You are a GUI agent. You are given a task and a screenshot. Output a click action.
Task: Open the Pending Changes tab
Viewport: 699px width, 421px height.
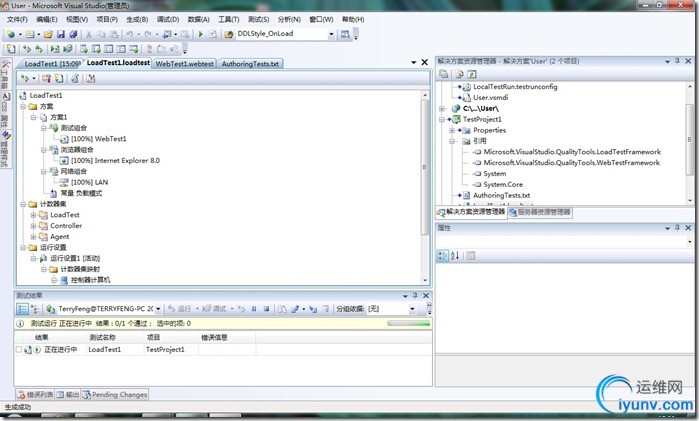pos(115,395)
